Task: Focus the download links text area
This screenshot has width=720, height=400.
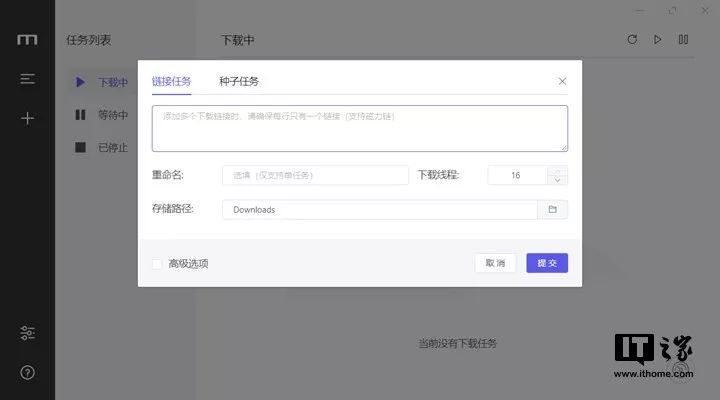Action: (360, 129)
